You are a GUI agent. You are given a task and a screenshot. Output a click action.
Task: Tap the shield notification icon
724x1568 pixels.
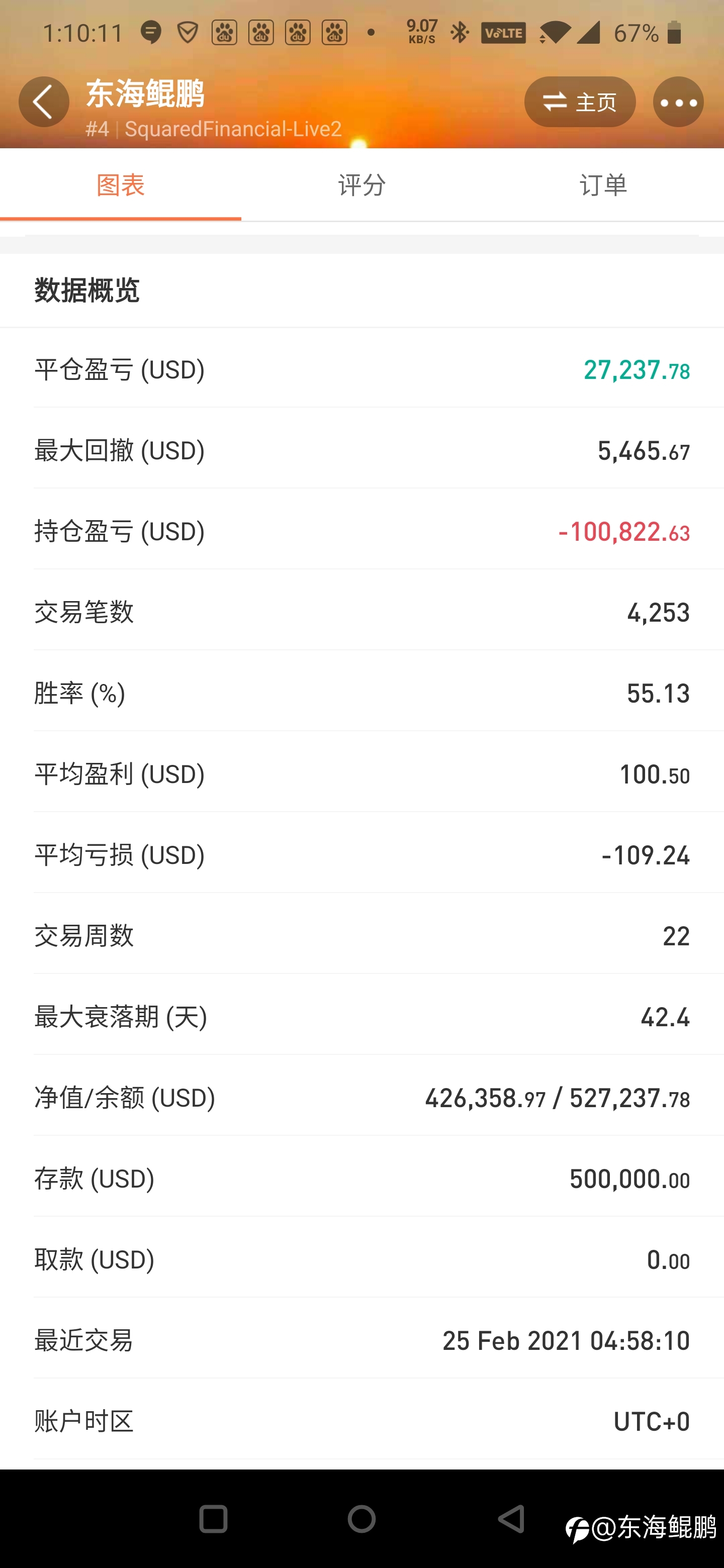pos(188,32)
